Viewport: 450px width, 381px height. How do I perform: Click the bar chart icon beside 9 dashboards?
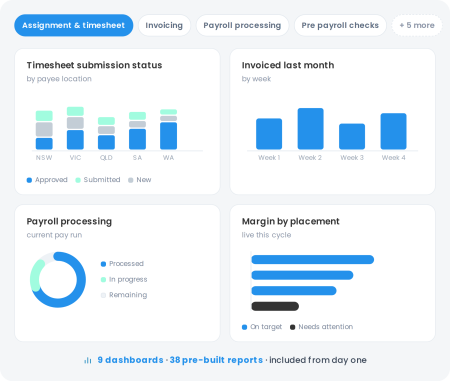pyautogui.click(x=88, y=360)
